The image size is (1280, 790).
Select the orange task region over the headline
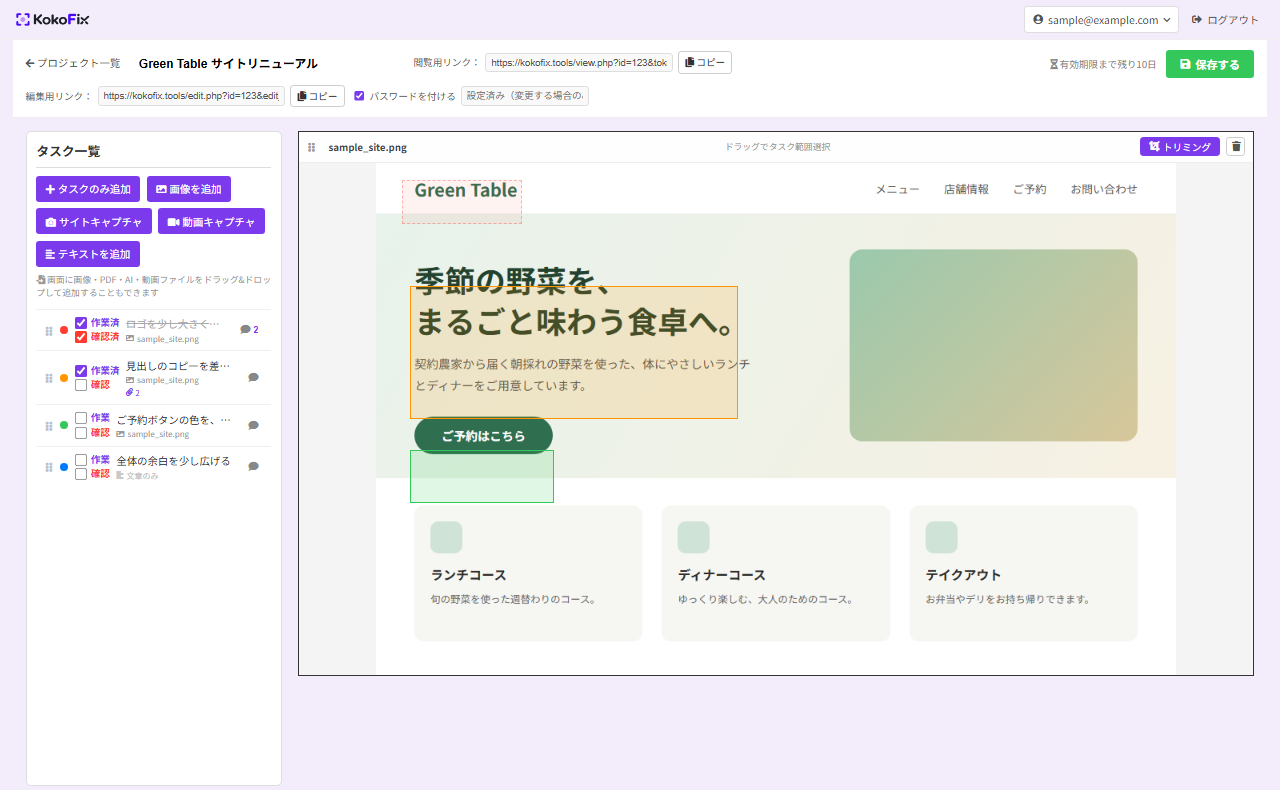(x=574, y=352)
